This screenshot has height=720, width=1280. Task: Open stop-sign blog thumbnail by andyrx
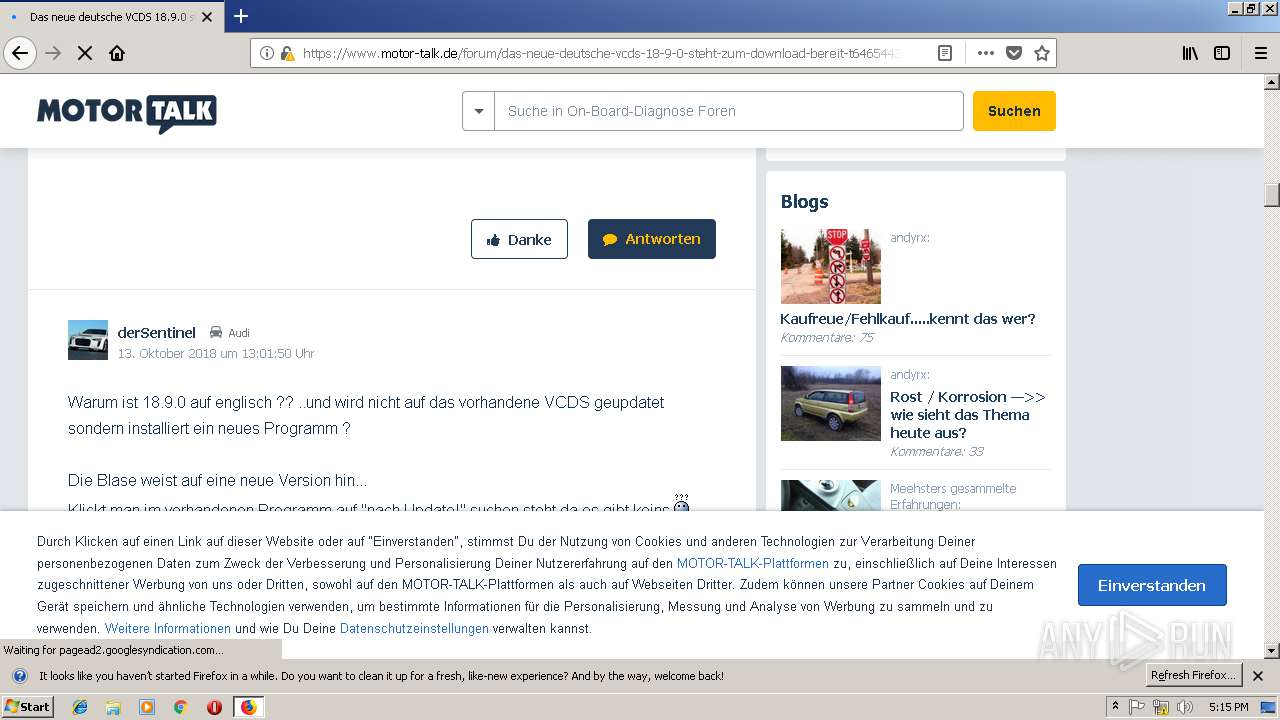pyautogui.click(x=831, y=266)
